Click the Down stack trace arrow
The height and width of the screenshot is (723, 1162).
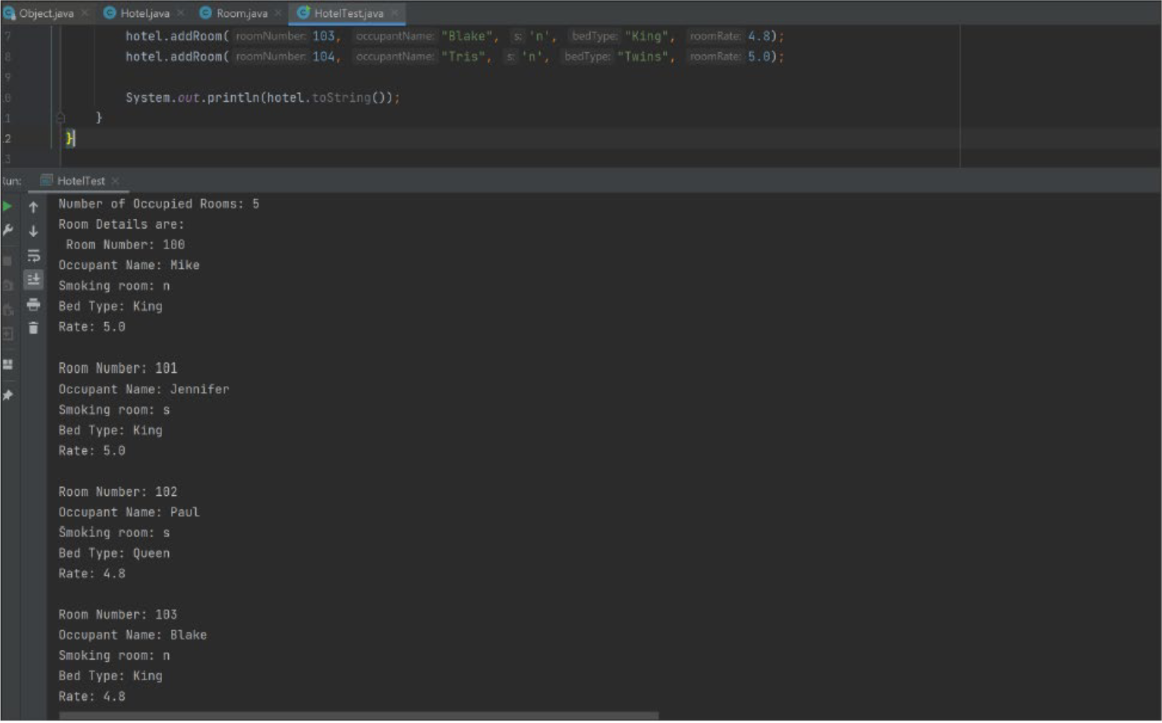click(33, 231)
